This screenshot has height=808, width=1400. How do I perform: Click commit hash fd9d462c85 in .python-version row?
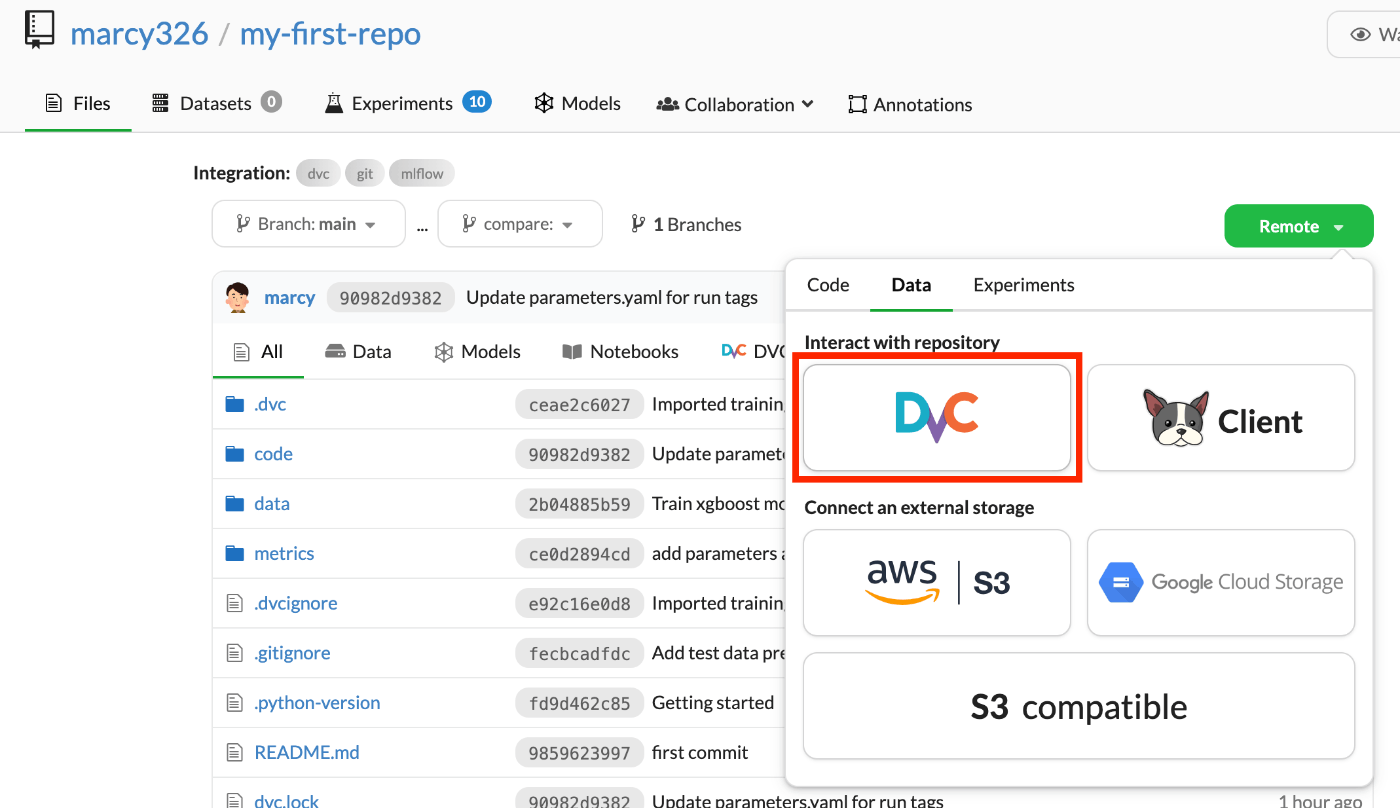[x=579, y=703]
